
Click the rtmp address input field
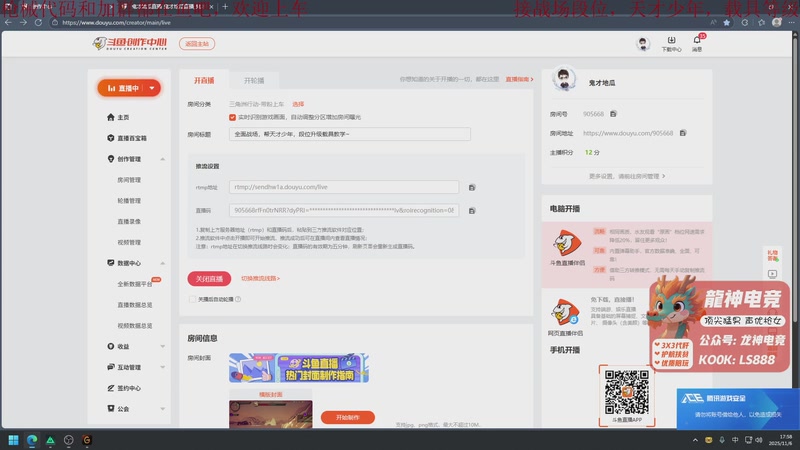click(x=344, y=187)
